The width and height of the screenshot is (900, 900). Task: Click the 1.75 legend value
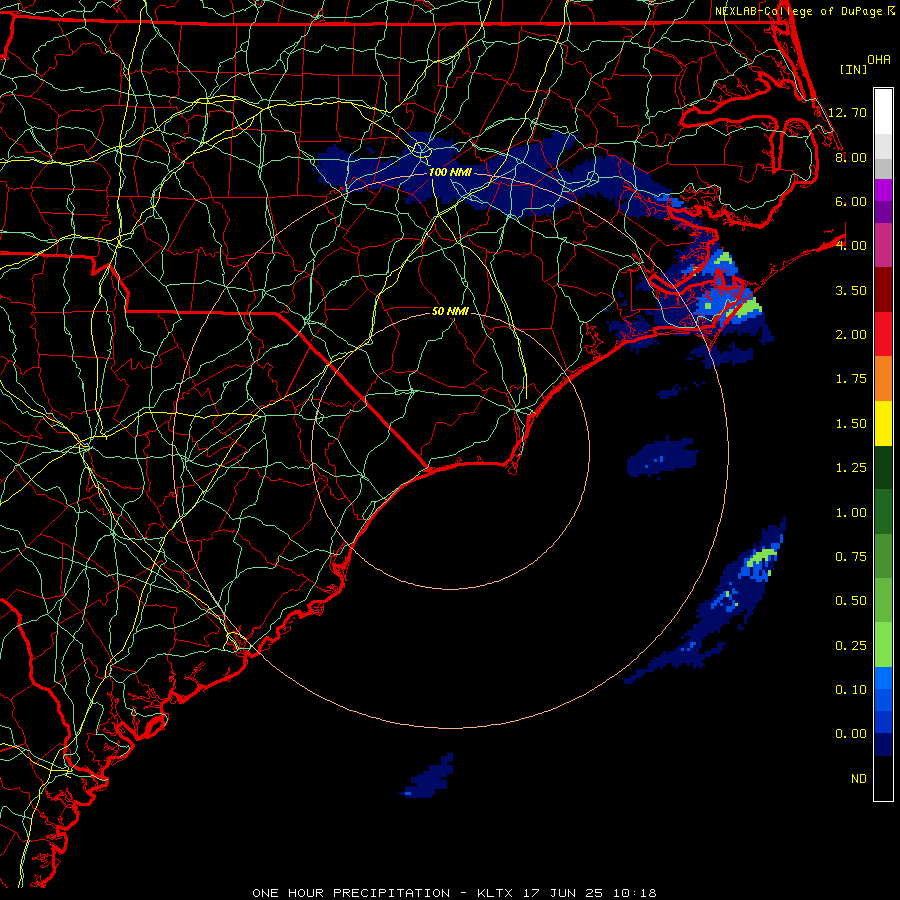click(x=851, y=379)
